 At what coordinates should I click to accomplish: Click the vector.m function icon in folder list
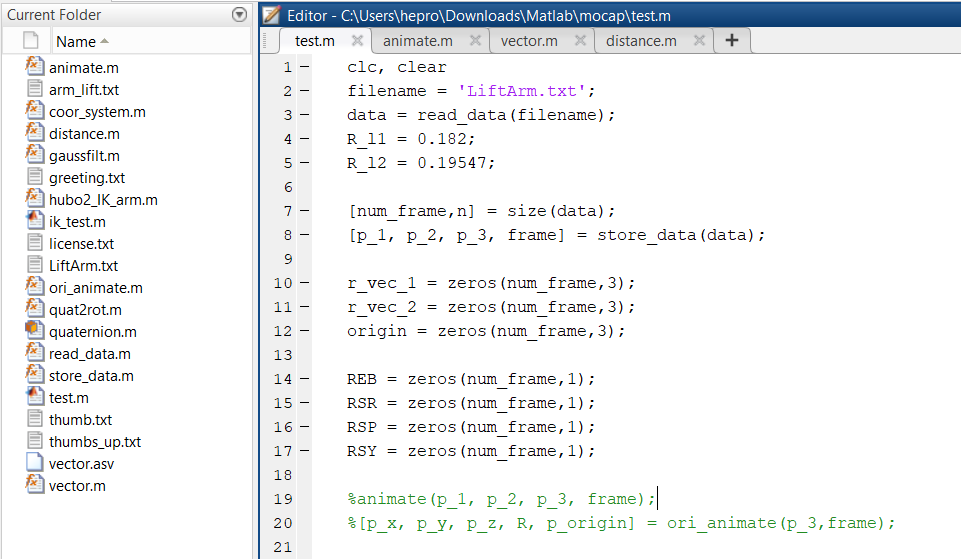pos(35,485)
